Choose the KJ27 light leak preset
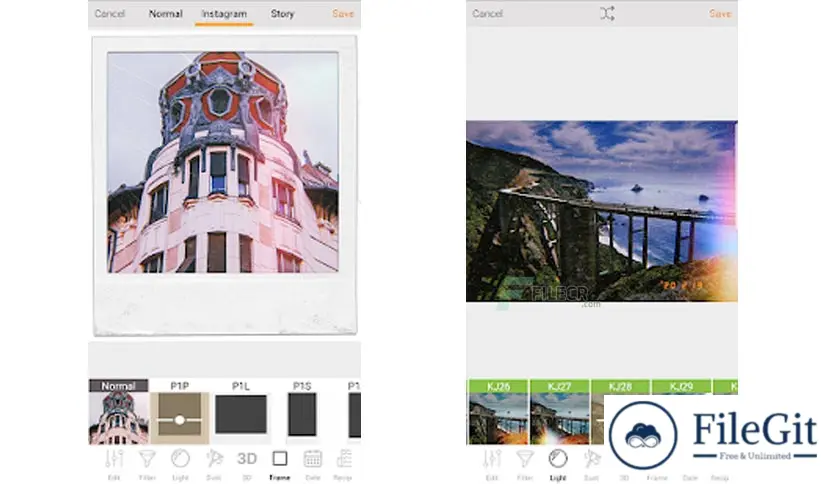Image resolution: width=836 pixels, height=484 pixels. click(559, 412)
